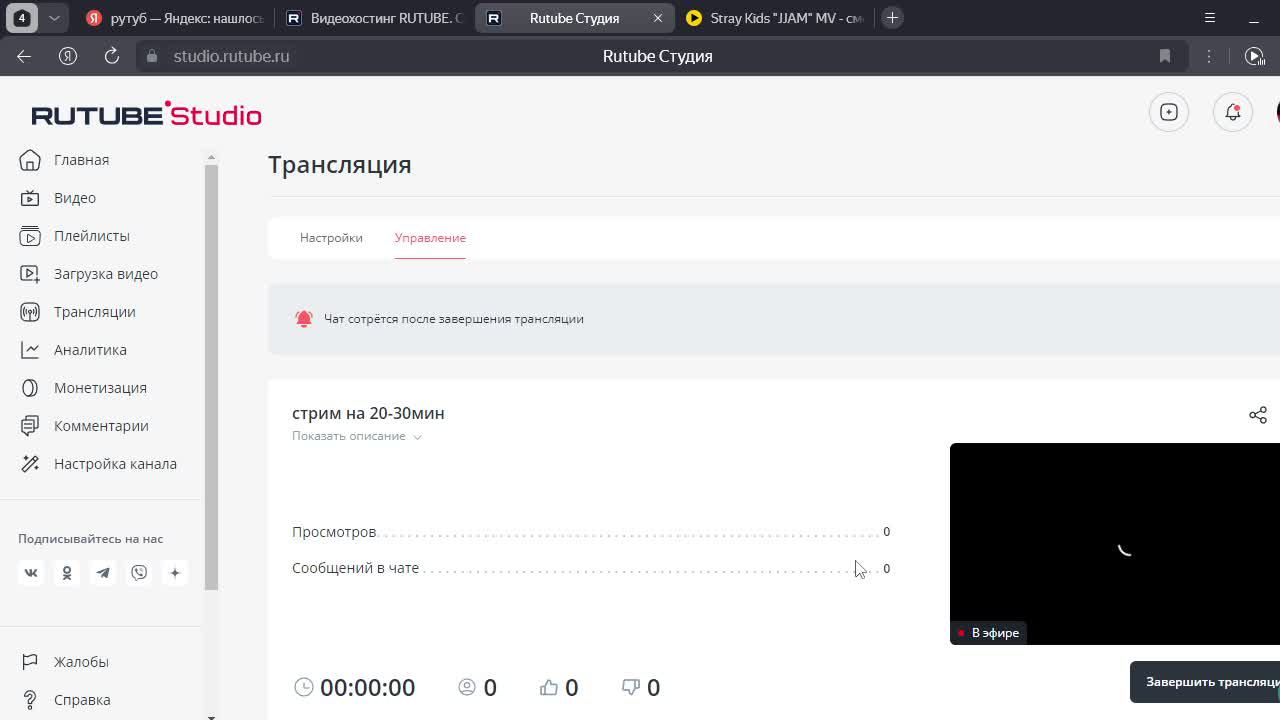
Task: Open the Odnoklassniki social icon
Action: pyautogui.click(x=67, y=573)
